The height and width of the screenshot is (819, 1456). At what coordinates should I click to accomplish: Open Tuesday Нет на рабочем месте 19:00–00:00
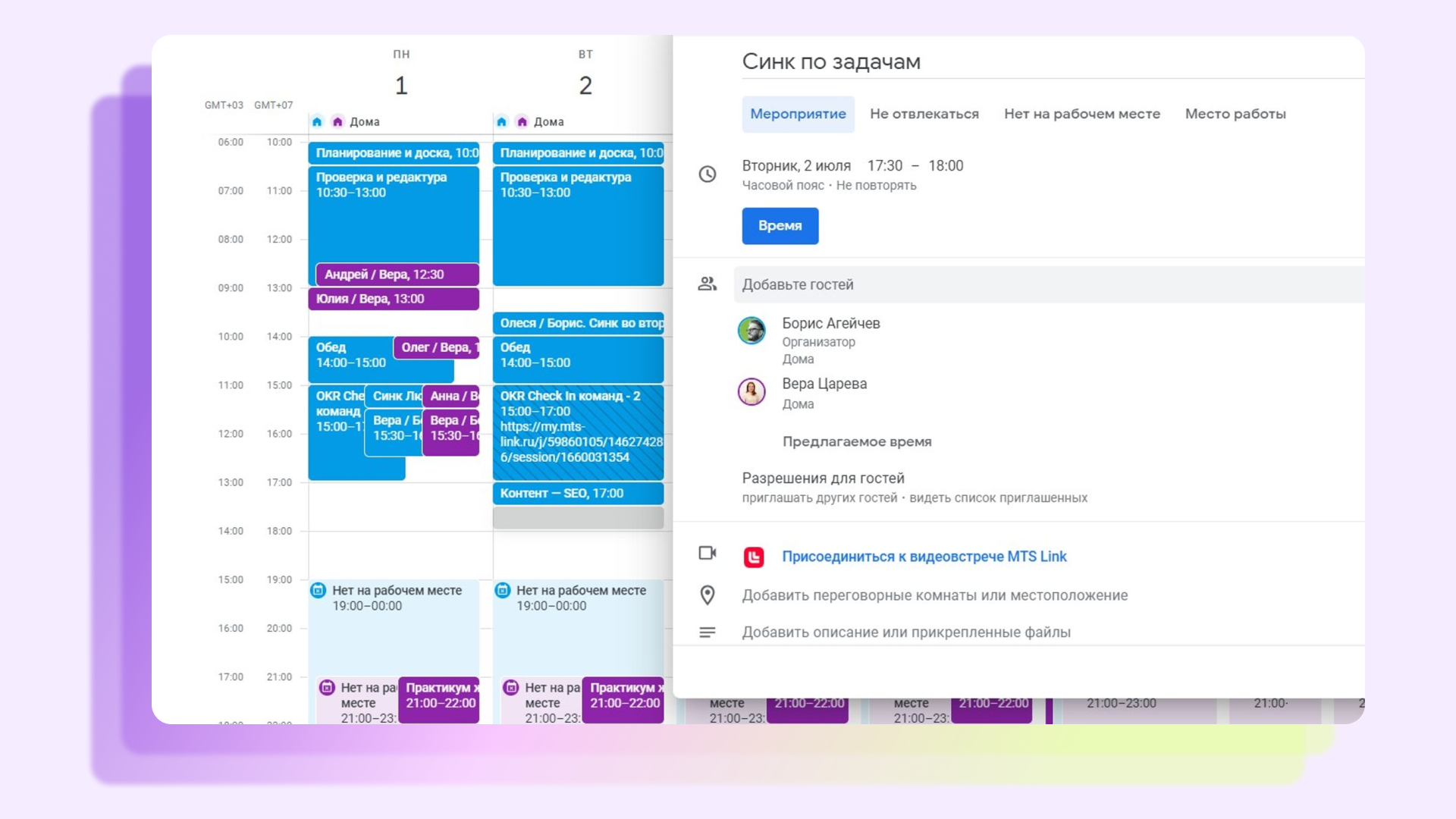(578, 628)
